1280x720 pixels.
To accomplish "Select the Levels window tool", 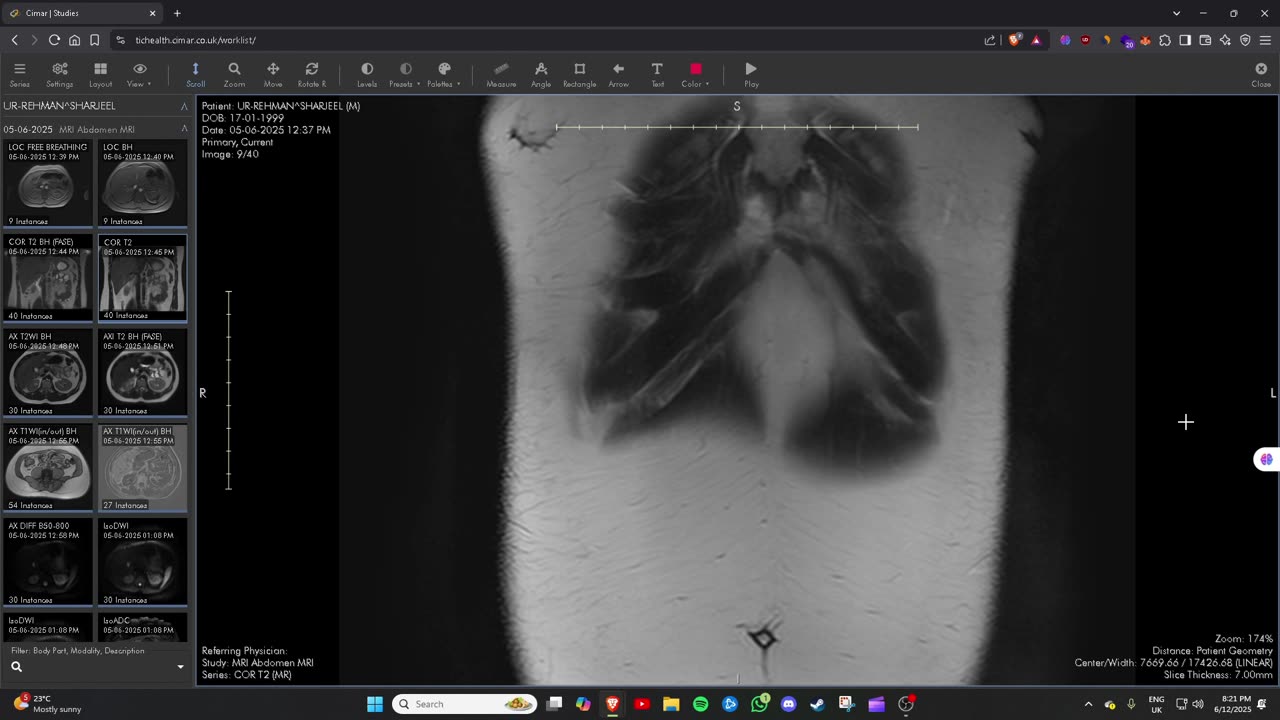I will pyautogui.click(x=367, y=75).
